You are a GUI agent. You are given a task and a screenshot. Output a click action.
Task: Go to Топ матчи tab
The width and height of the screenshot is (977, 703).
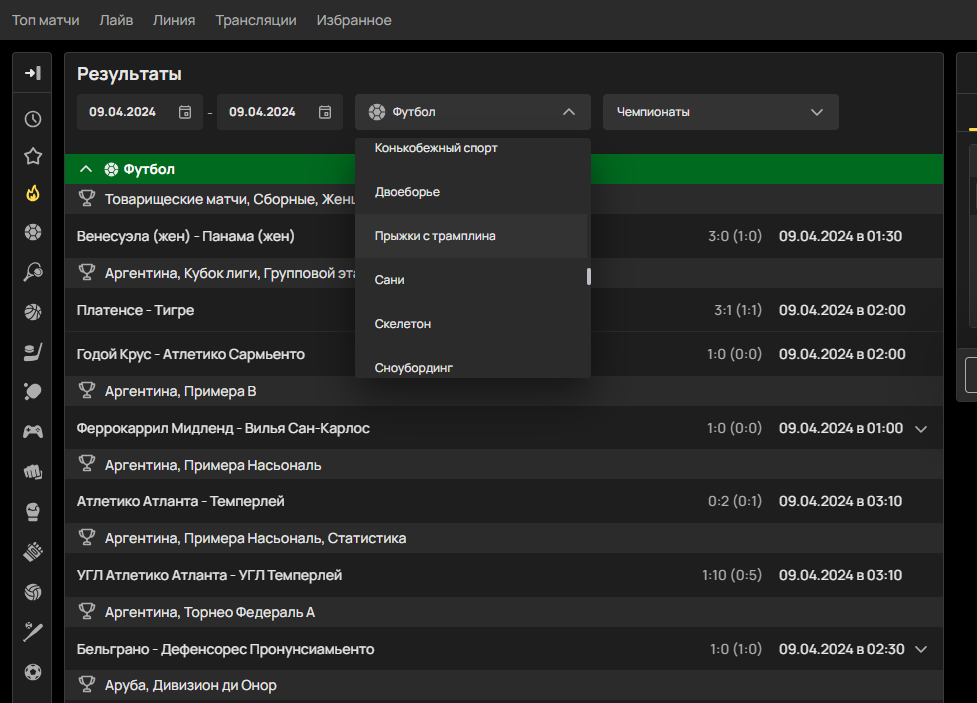click(x=45, y=20)
